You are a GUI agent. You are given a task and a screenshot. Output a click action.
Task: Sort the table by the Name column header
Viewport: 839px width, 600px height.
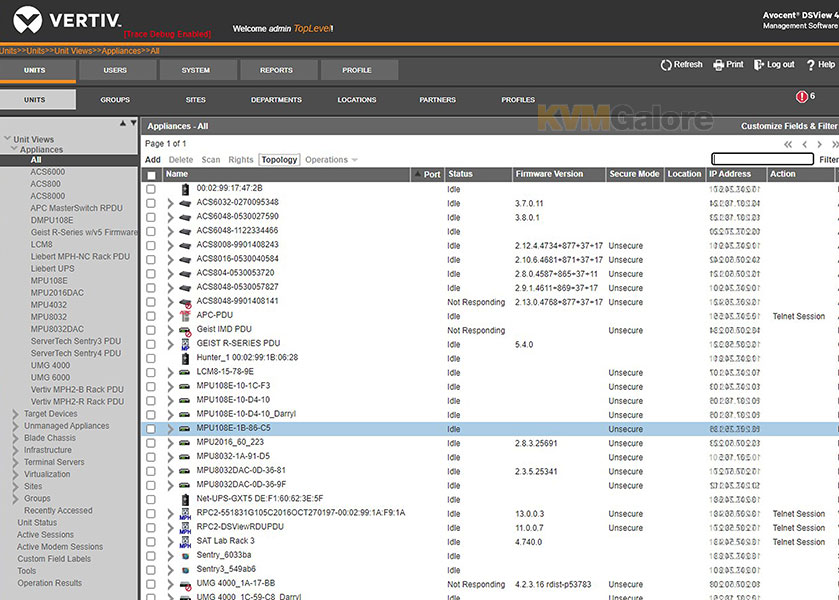click(x=177, y=174)
